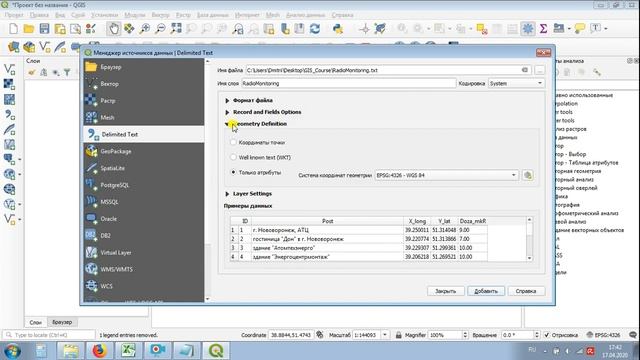640x360 pixels.
Task: Select MSSQL source in sidebar
Action: click(x=144, y=202)
